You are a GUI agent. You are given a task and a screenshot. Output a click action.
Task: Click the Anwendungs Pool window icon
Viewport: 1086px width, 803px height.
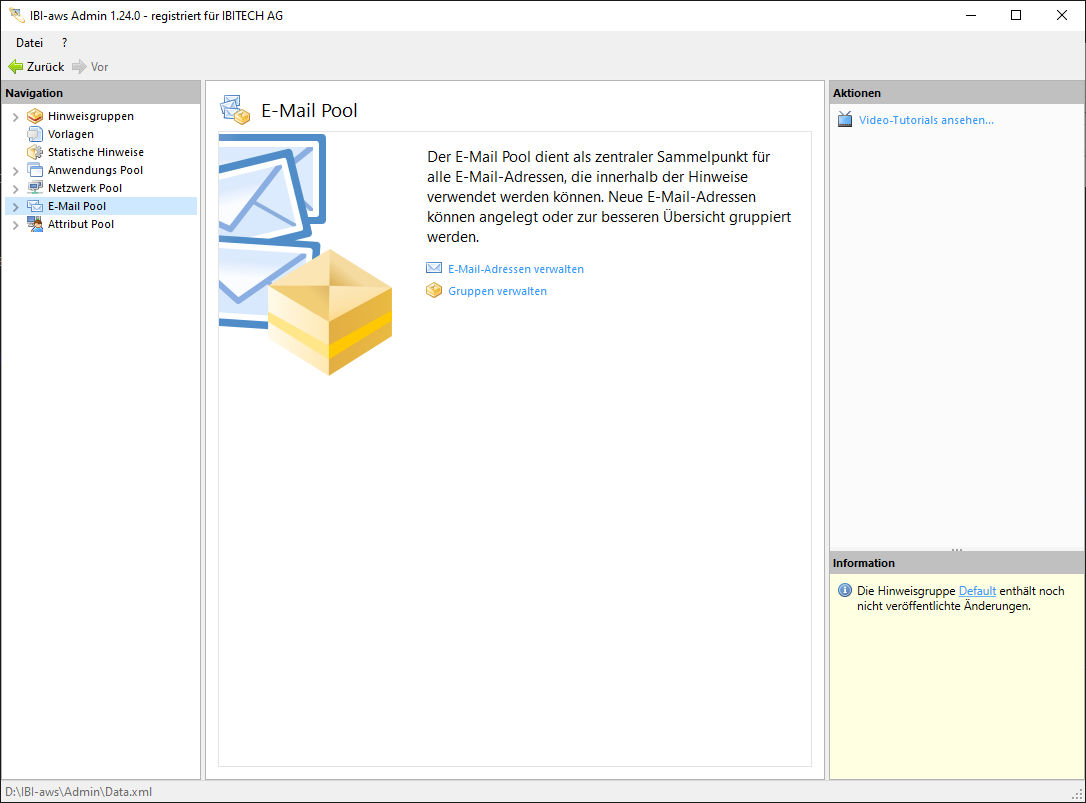pyautogui.click(x=35, y=170)
